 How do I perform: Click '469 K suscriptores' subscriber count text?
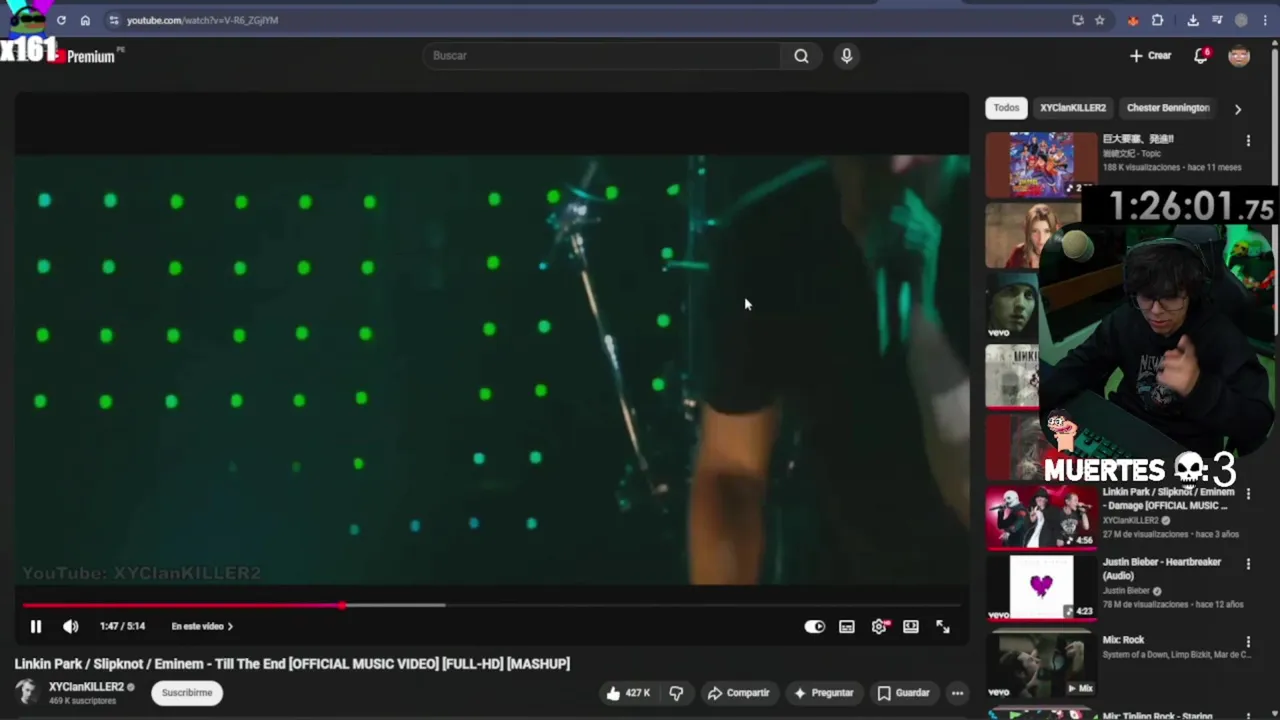(82, 701)
